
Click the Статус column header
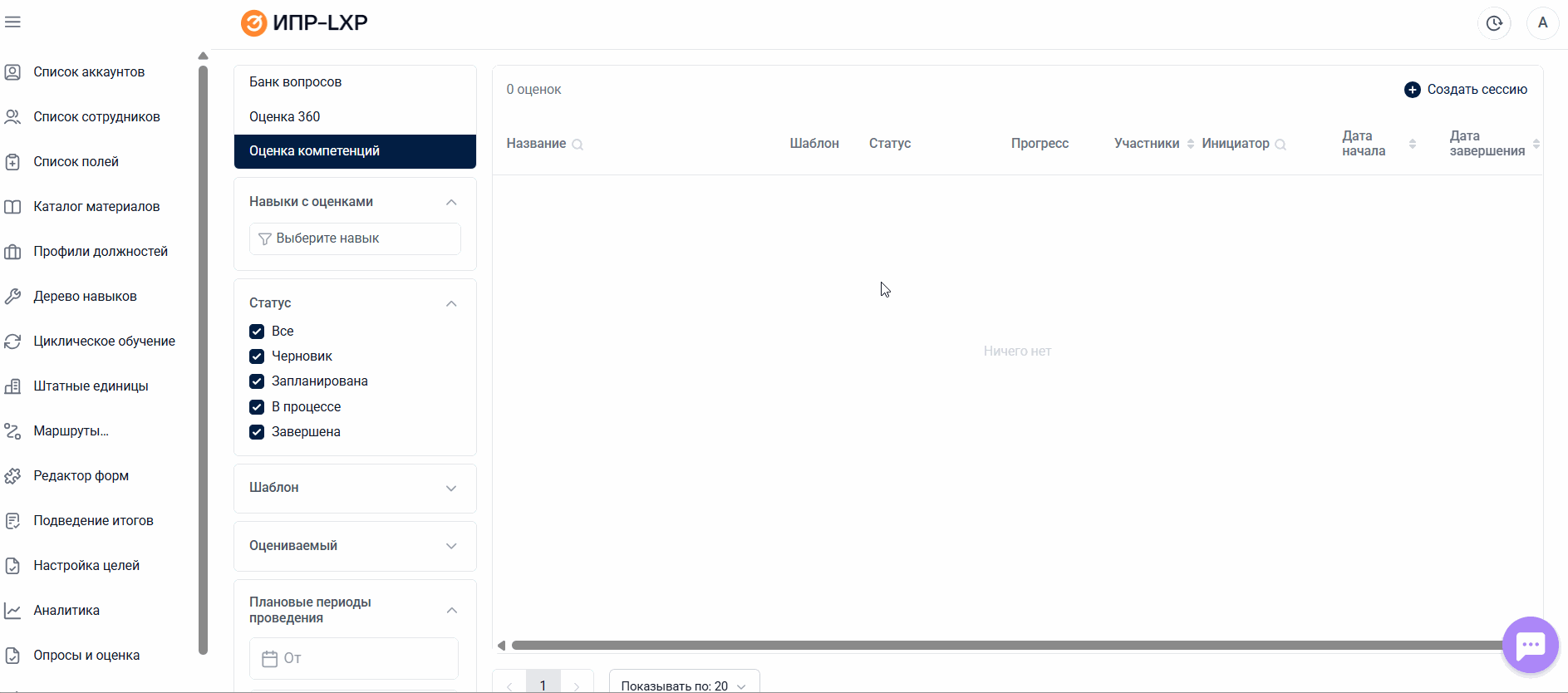(x=890, y=144)
